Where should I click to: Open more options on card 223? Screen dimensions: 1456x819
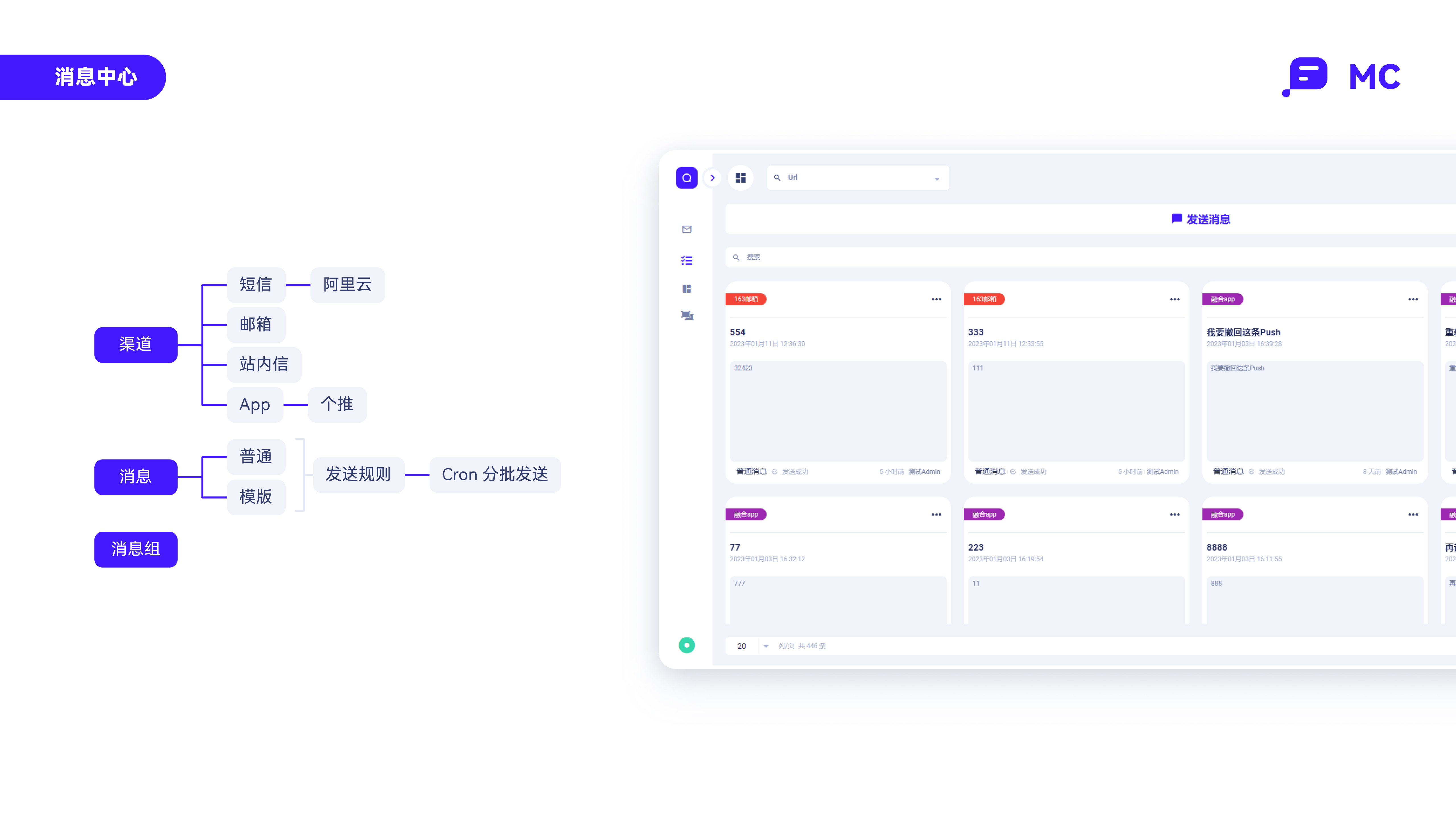coord(1174,514)
